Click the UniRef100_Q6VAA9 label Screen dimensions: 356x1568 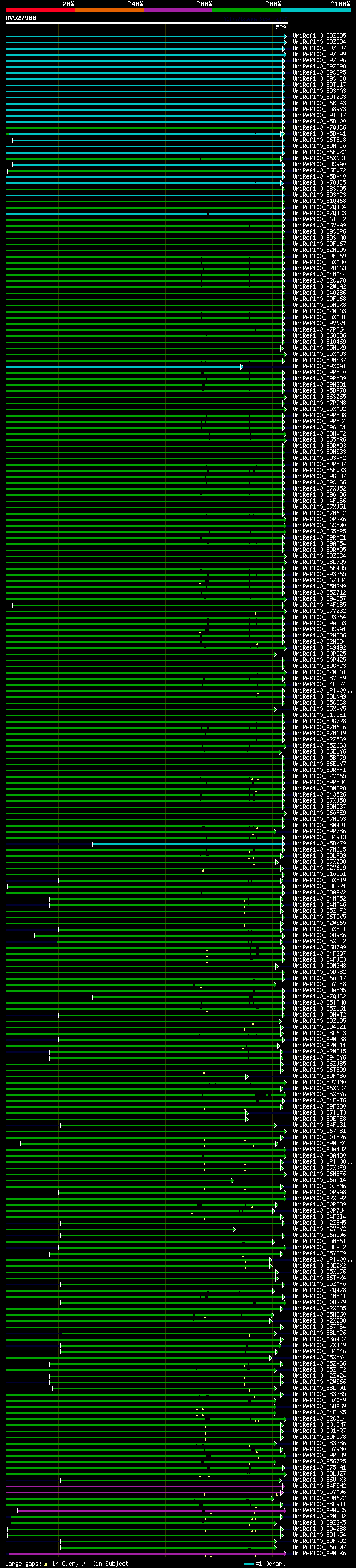(319, 226)
